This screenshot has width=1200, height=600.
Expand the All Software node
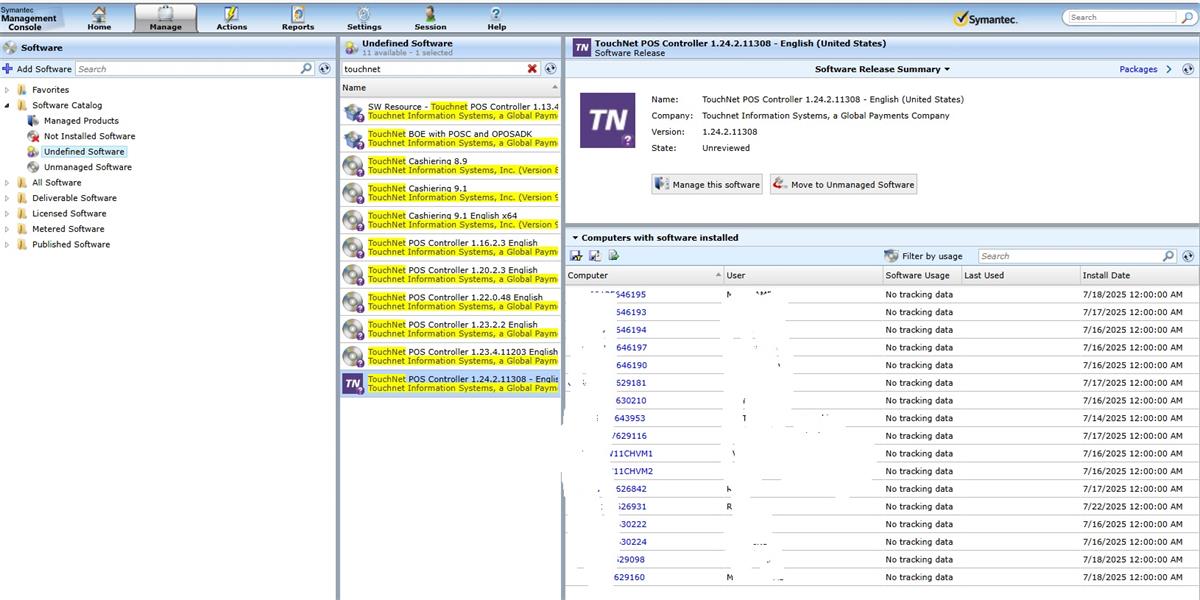coord(7,183)
